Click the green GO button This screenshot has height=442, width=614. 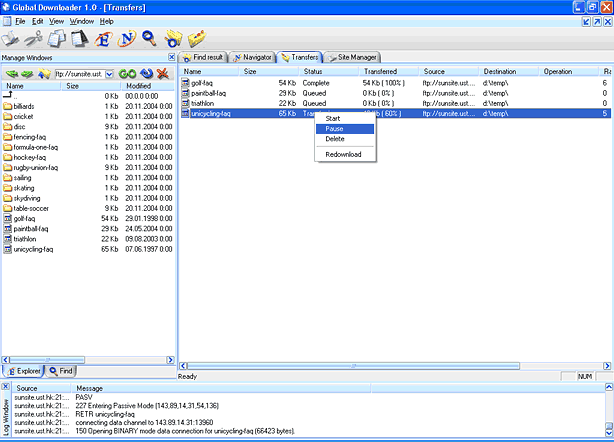[127, 74]
